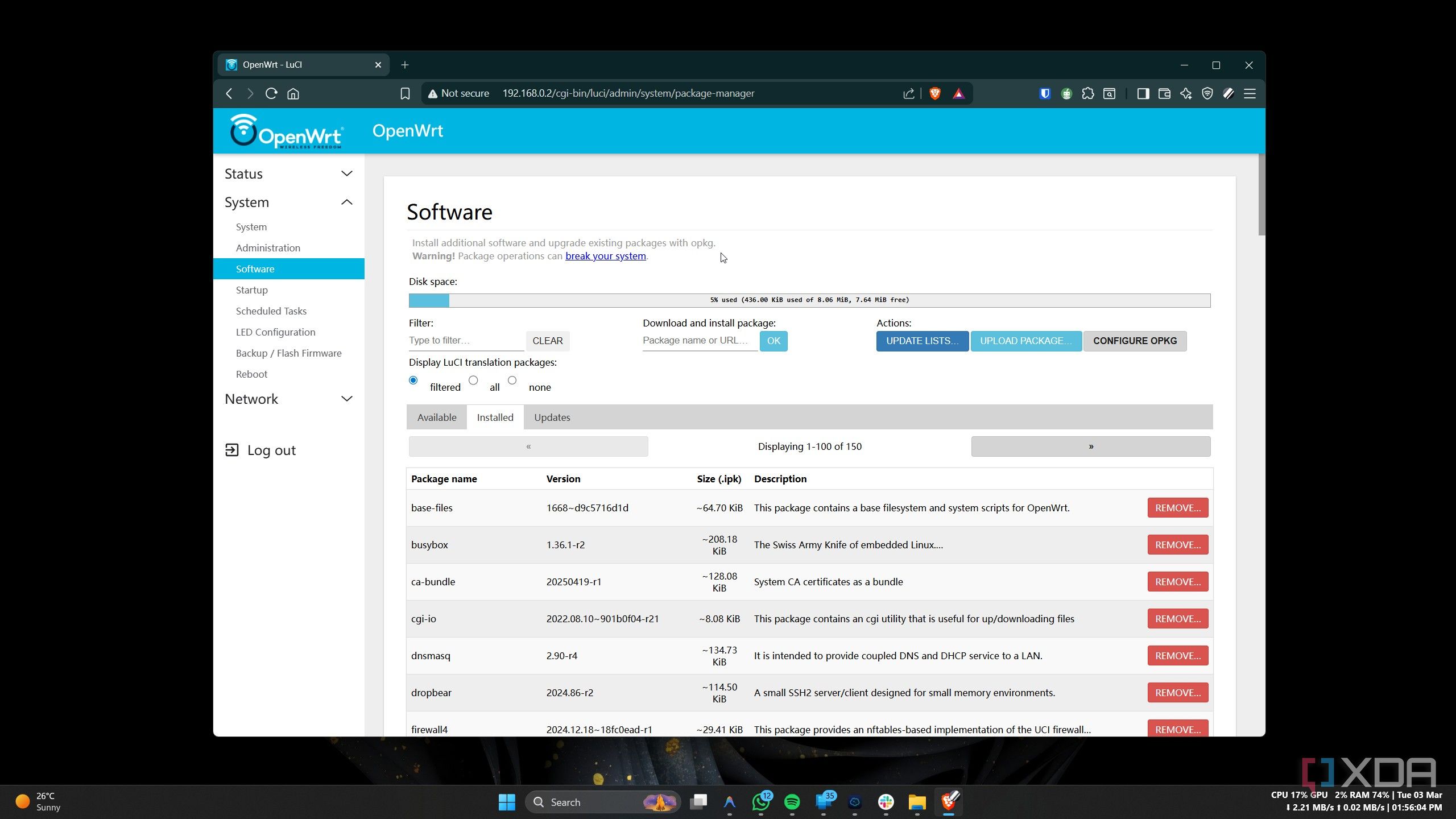Focus the 'Type to filter' input field
This screenshot has height=819, width=1456.
click(466, 340)
